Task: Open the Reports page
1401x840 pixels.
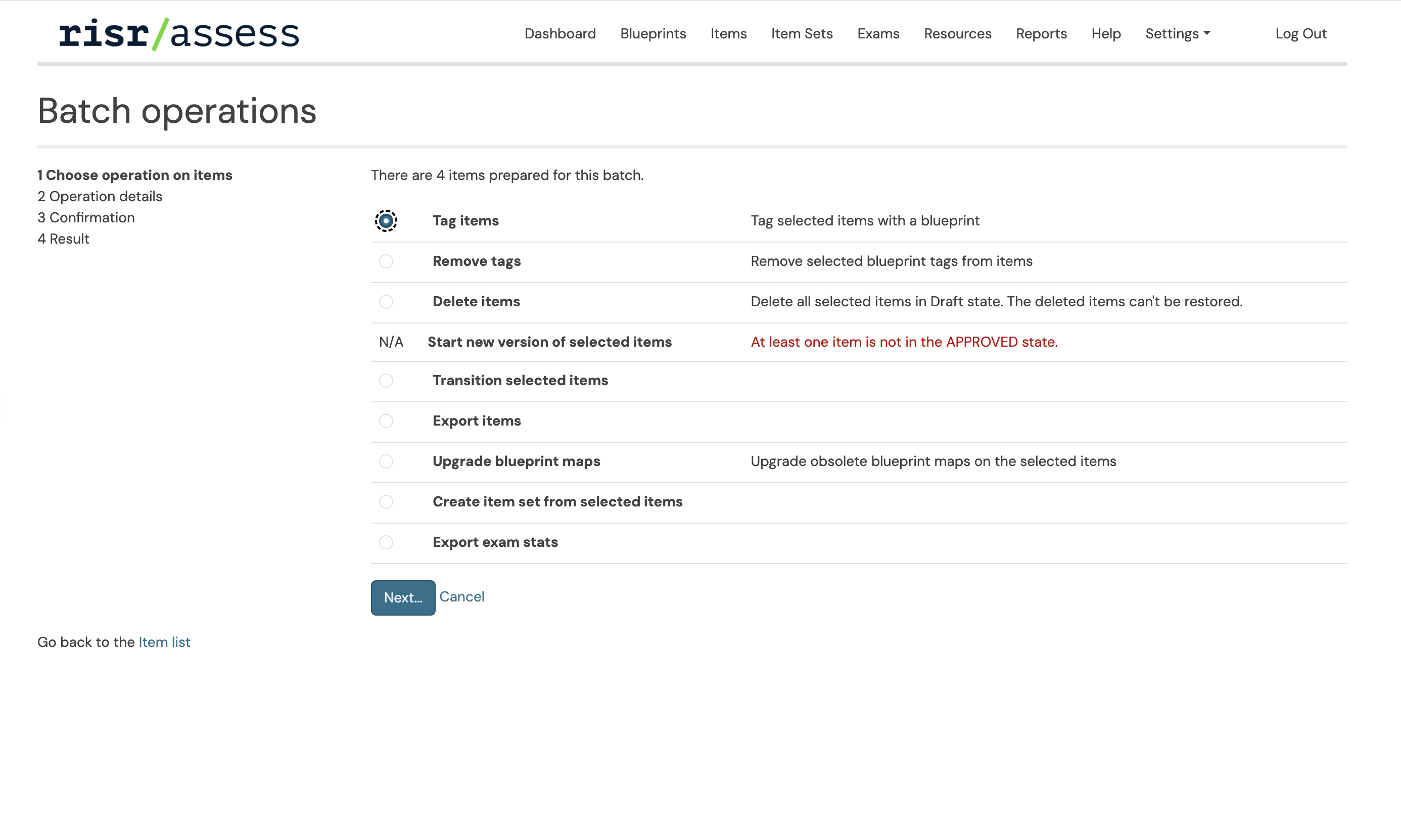Action: click(1041, 34)
